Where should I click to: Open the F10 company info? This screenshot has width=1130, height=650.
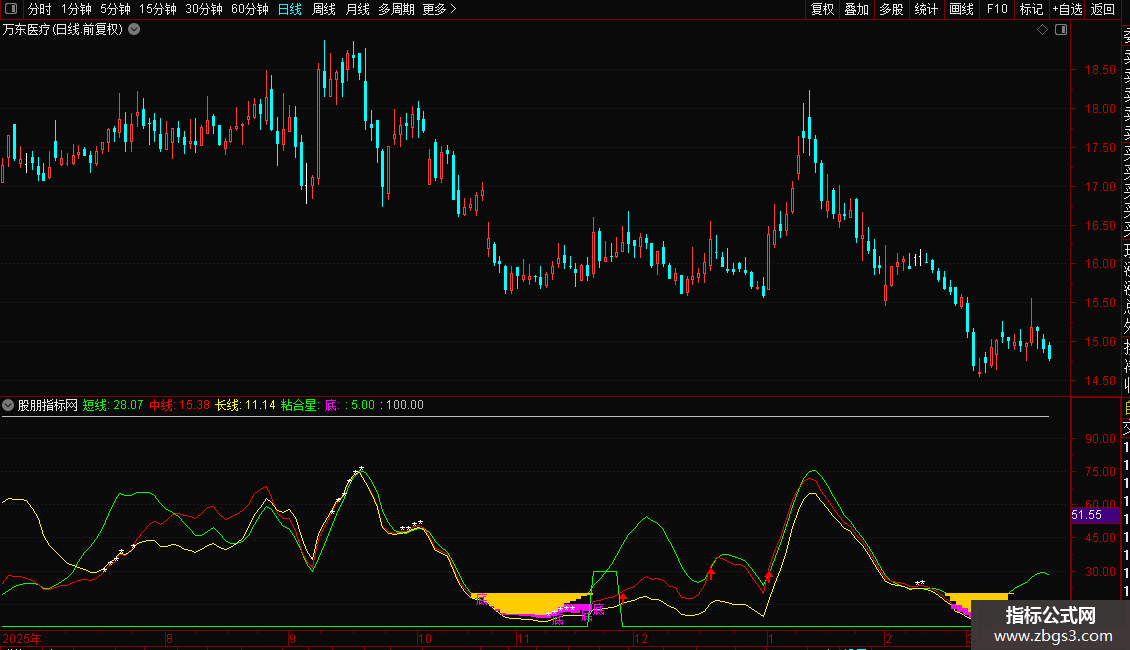tap(997, 10)
